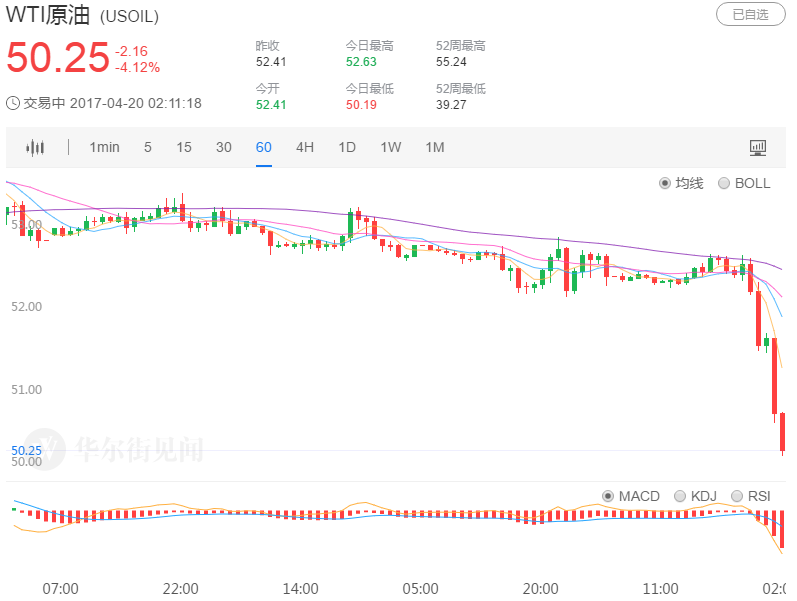Viewport: 797px width, 601px height.
Task: Switch chart to 4H timeframe
Action: pyautogui.click(x=305, y=148)
